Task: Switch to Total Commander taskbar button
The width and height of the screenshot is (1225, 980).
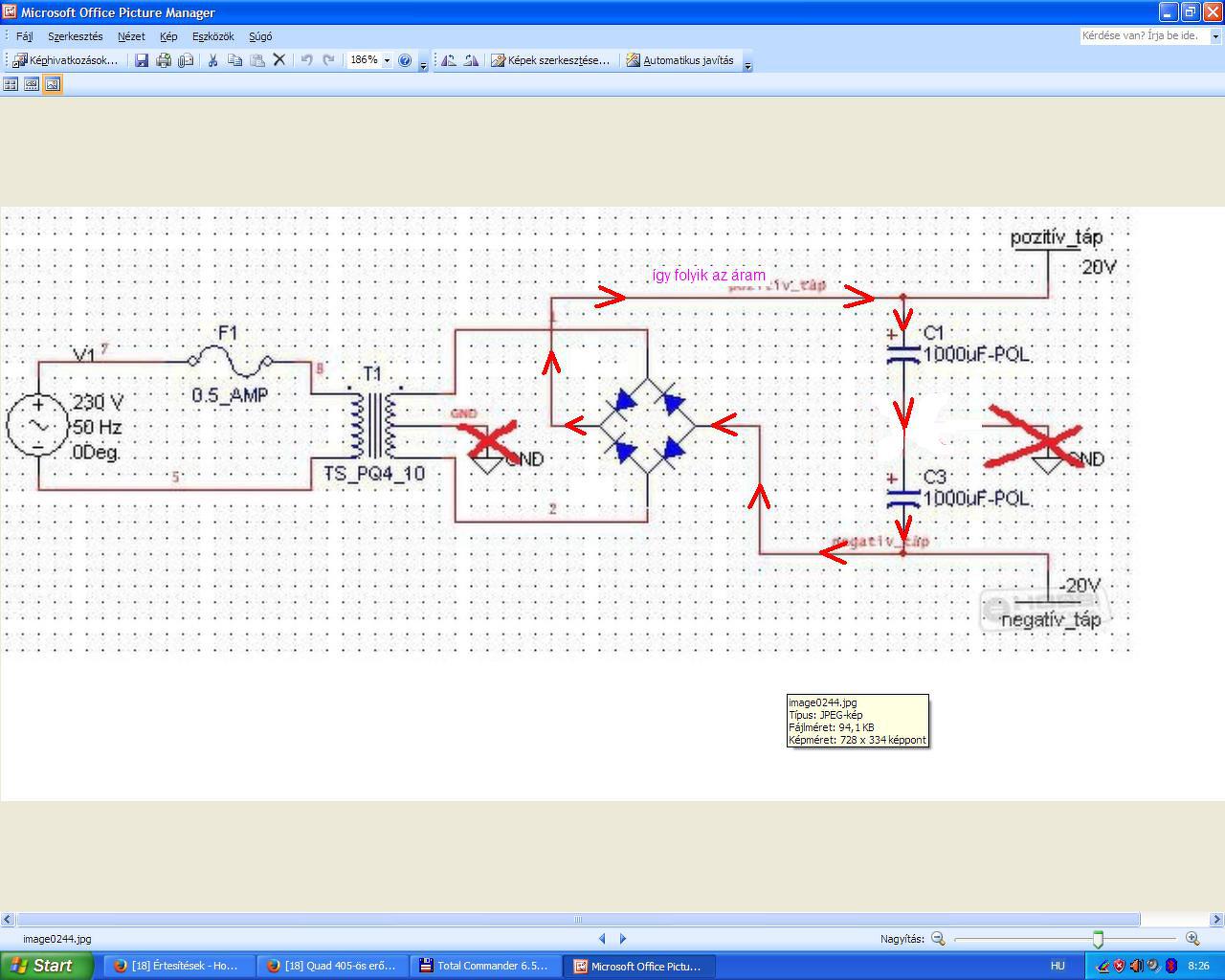Action: (x=486, y=966)
